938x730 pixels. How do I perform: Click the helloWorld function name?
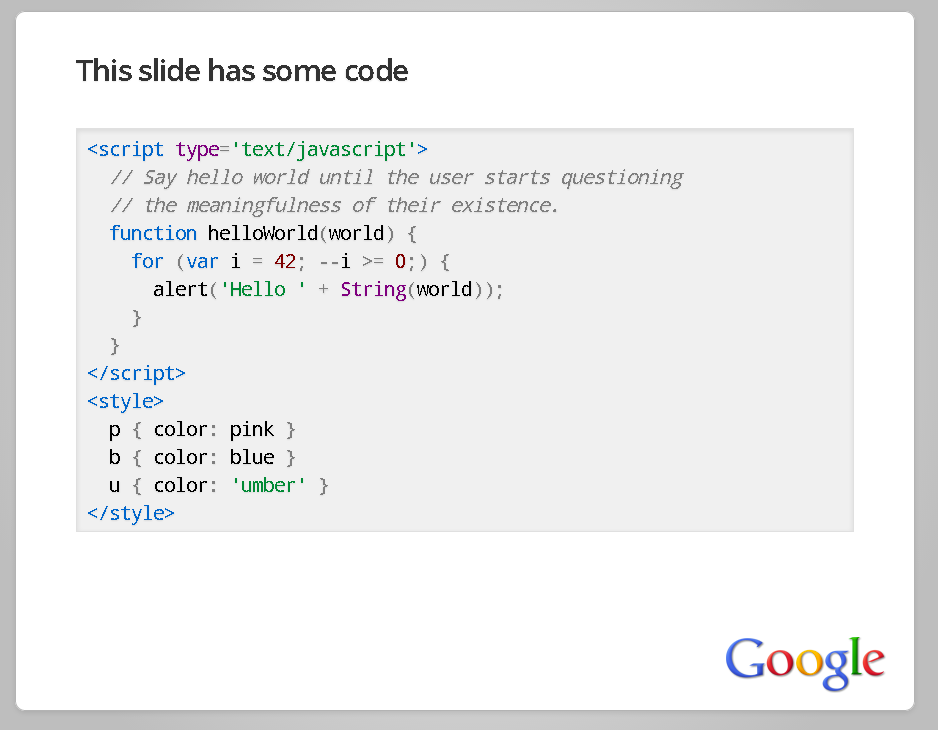[263, 233]
